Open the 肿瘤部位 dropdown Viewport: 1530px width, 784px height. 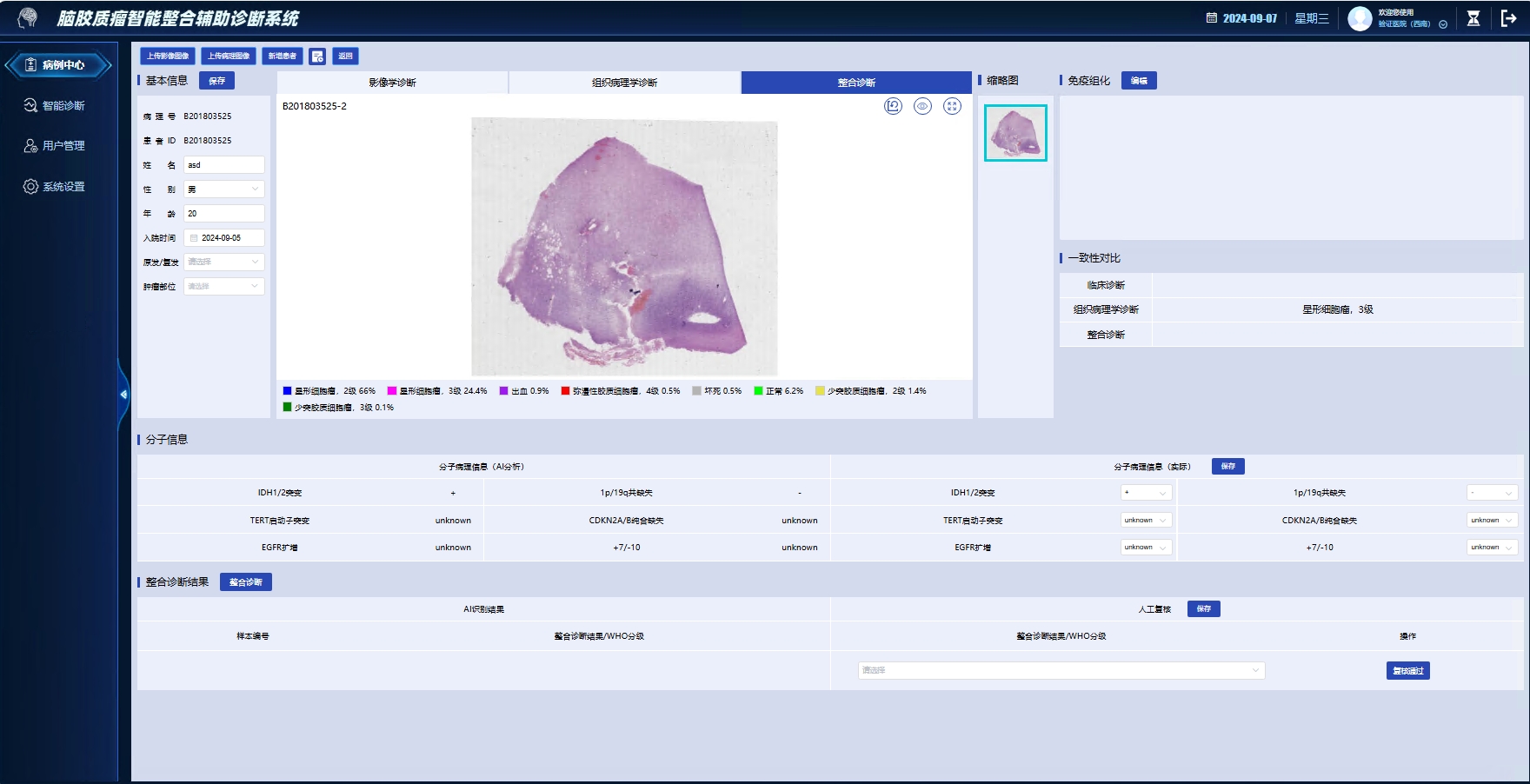tap(224, 286)
